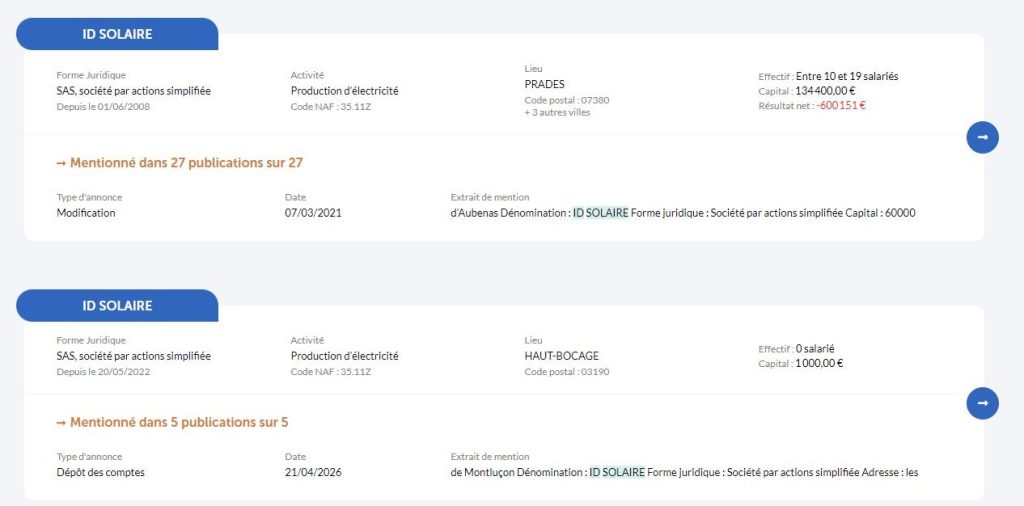Click 'Depuis le 20/05/2022' in second card

tap(103, 372)
